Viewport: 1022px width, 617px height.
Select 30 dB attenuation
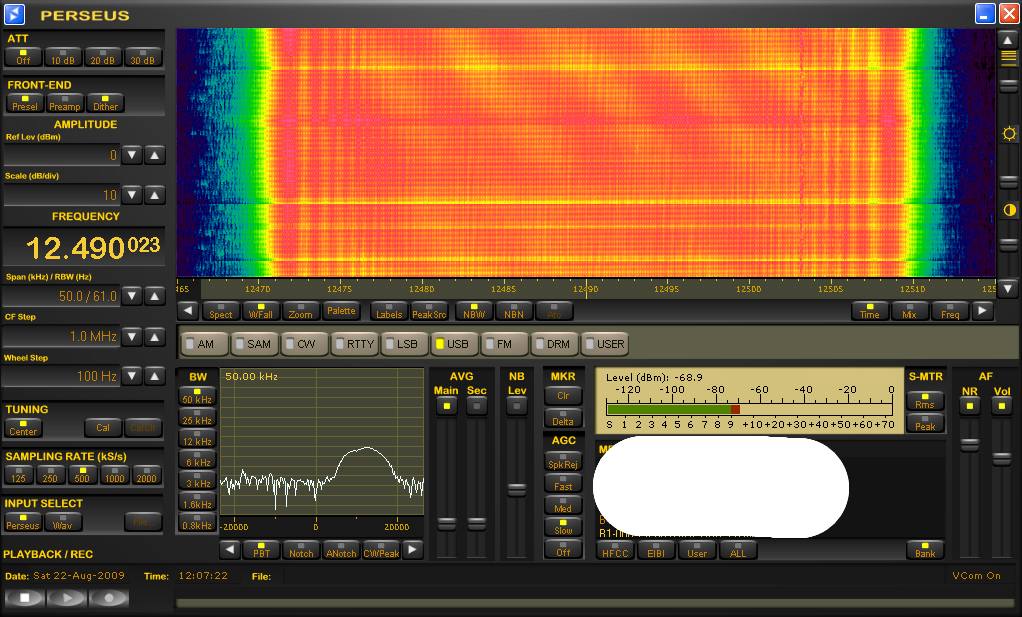coord(143,57)
